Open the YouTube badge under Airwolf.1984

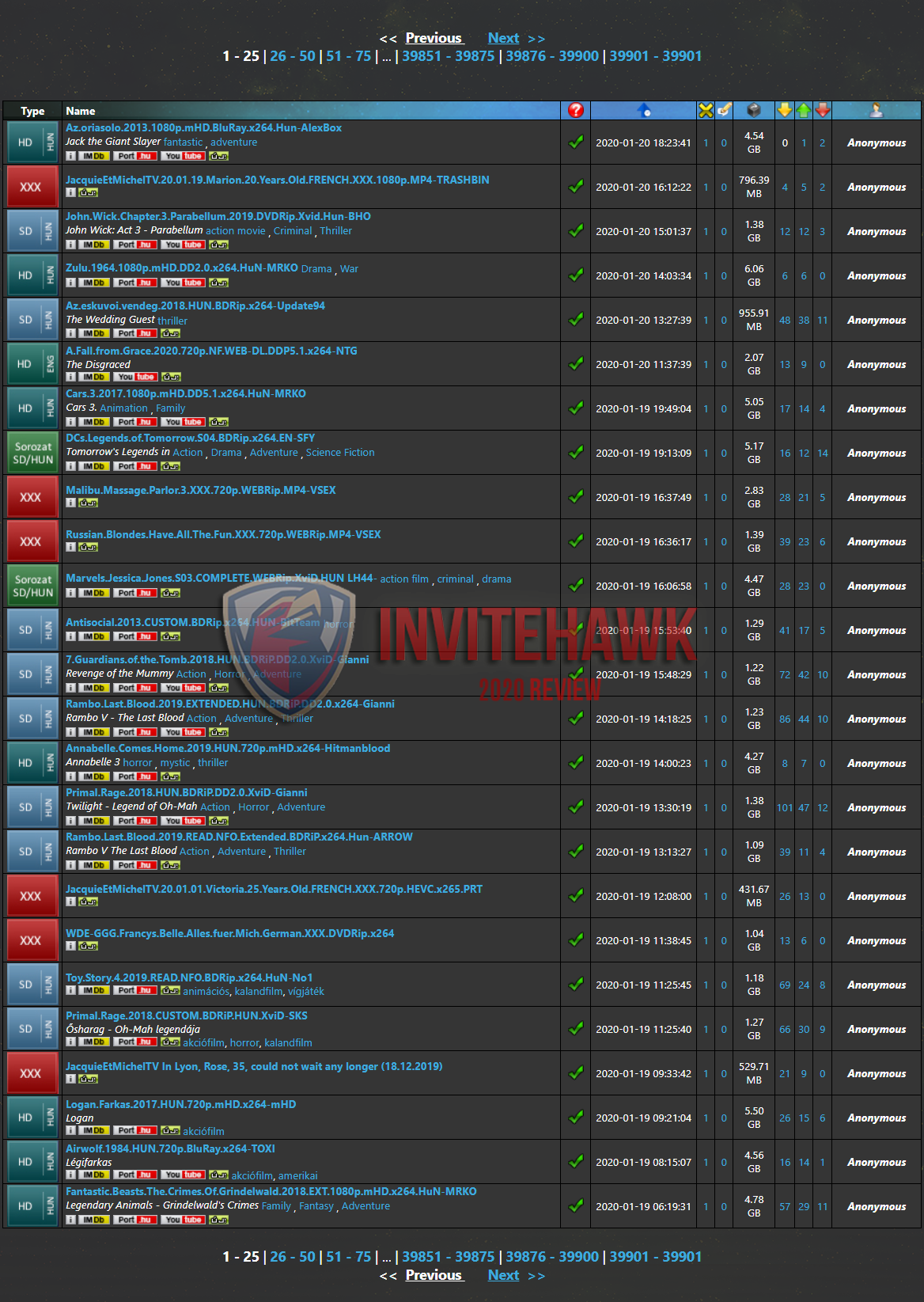[184, 1175]
